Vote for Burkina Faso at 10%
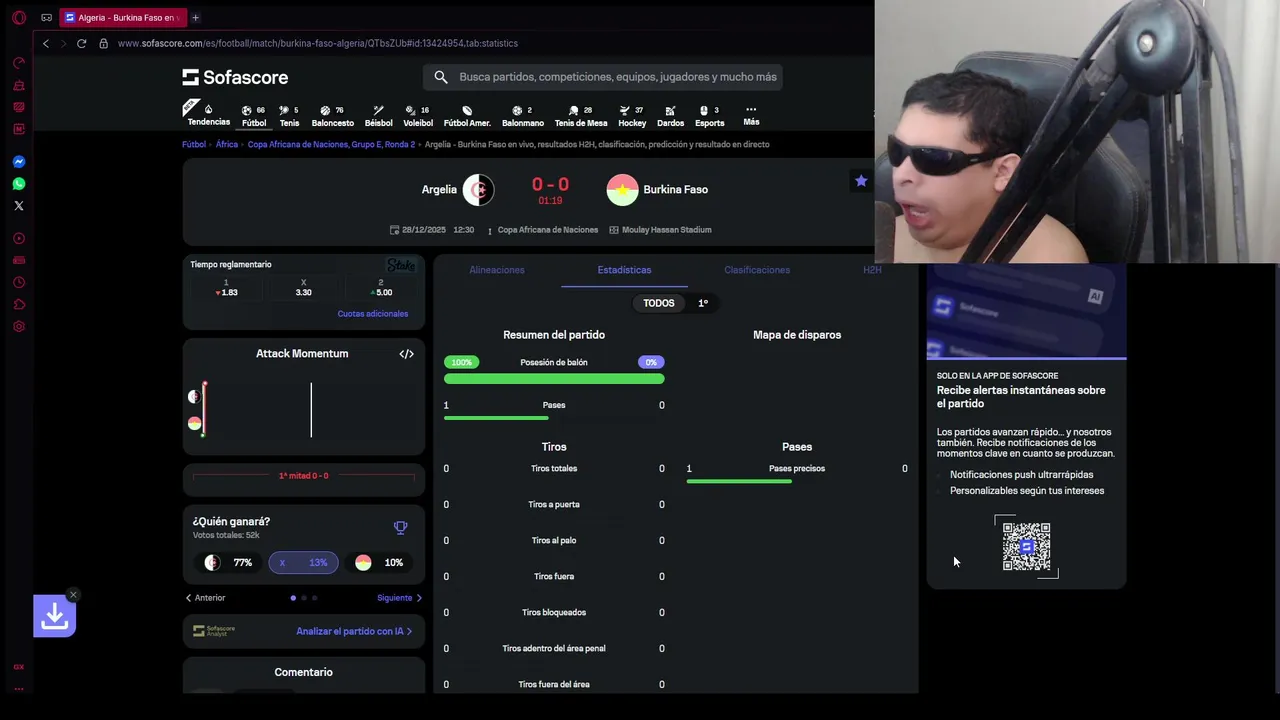This screenshot has width=1280, height=720. point(379,563)
